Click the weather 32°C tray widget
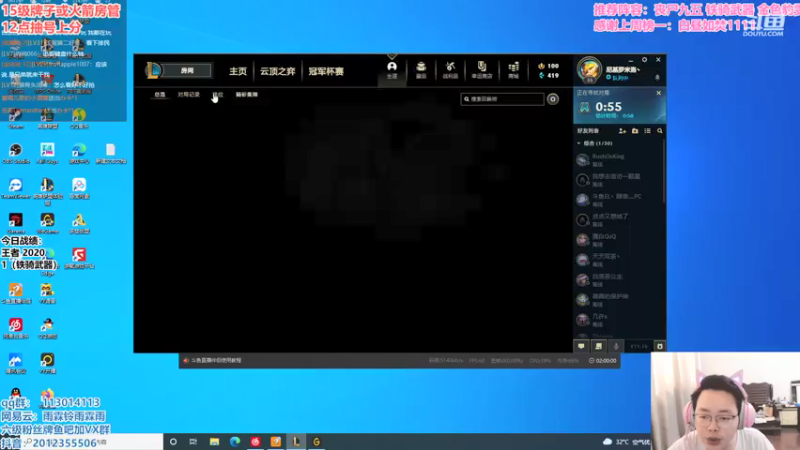Viewport: 800px width, 450px height. click(626, 442)
